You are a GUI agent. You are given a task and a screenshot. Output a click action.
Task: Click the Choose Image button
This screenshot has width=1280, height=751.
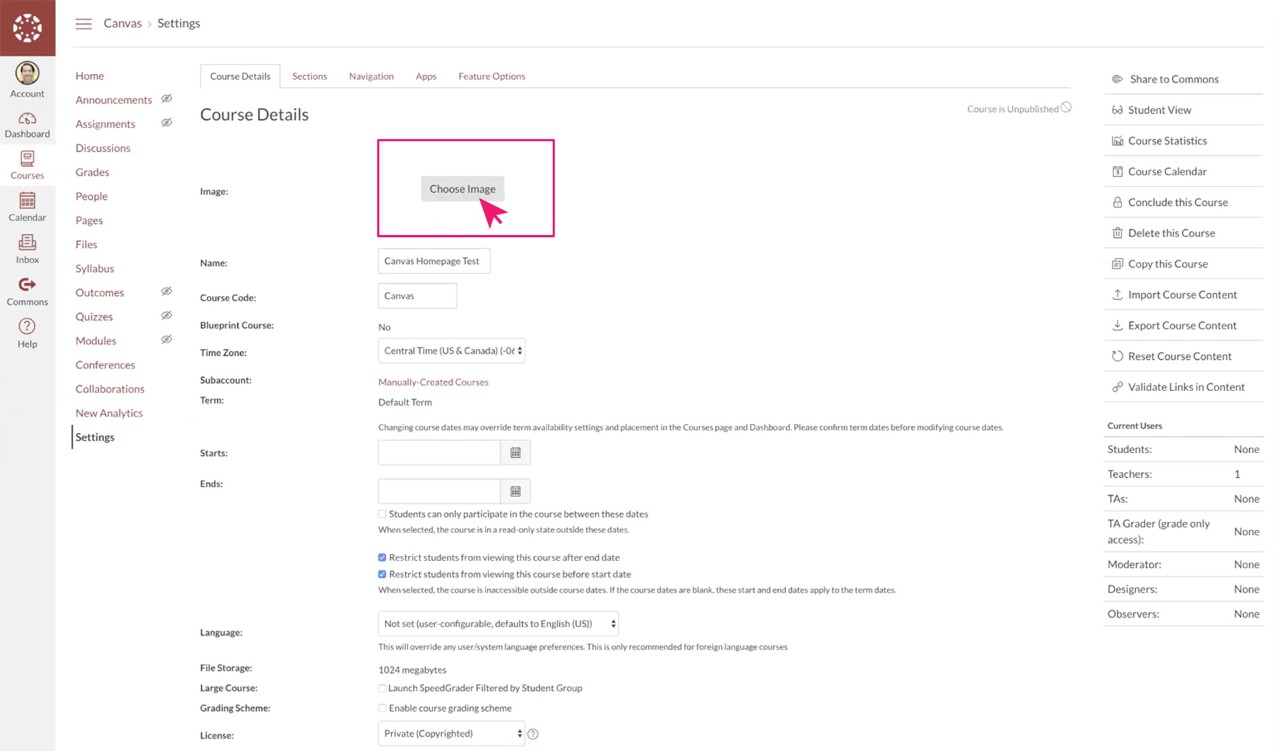click(462, 189)
